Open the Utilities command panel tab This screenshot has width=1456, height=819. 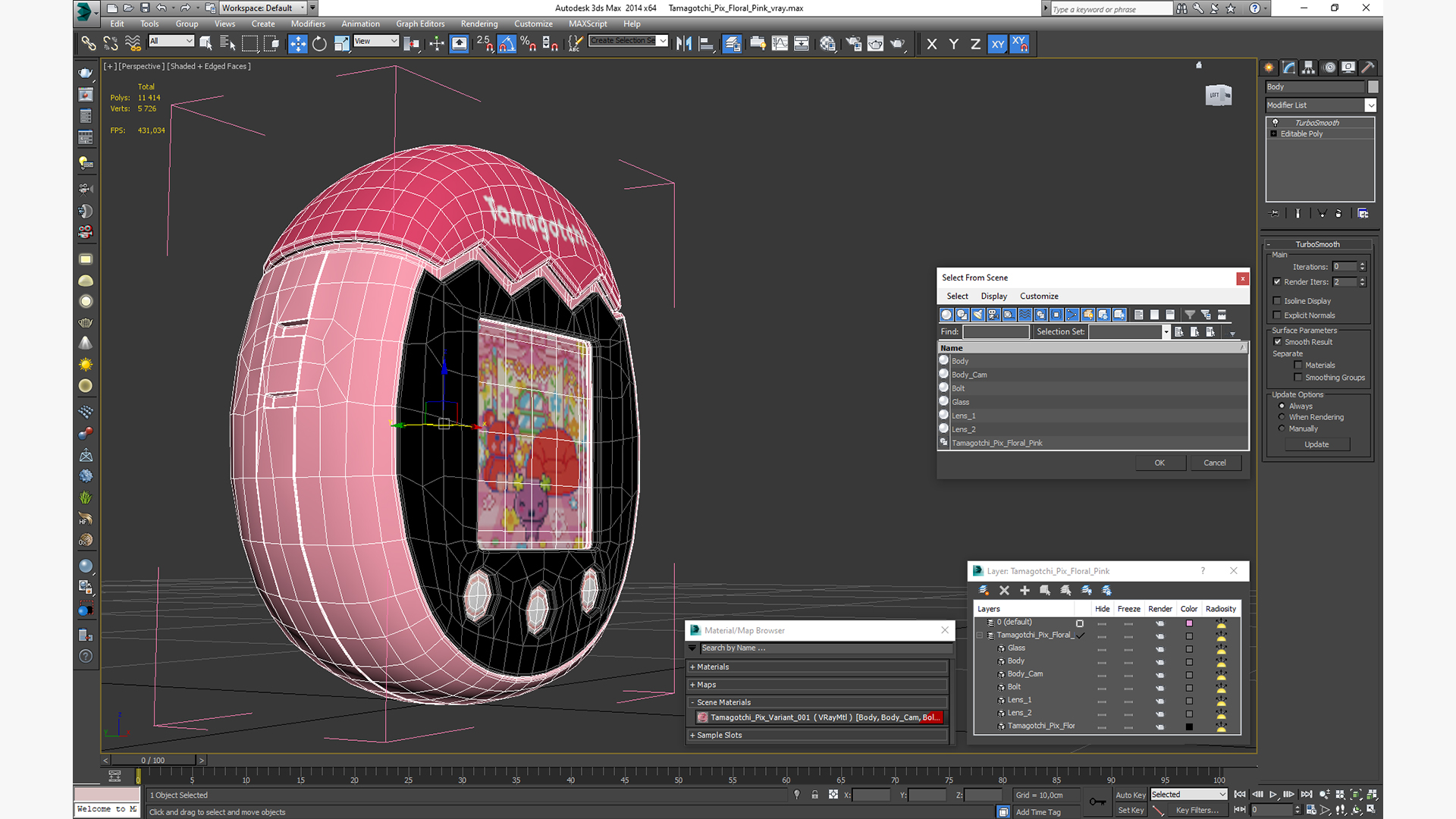1368,67
